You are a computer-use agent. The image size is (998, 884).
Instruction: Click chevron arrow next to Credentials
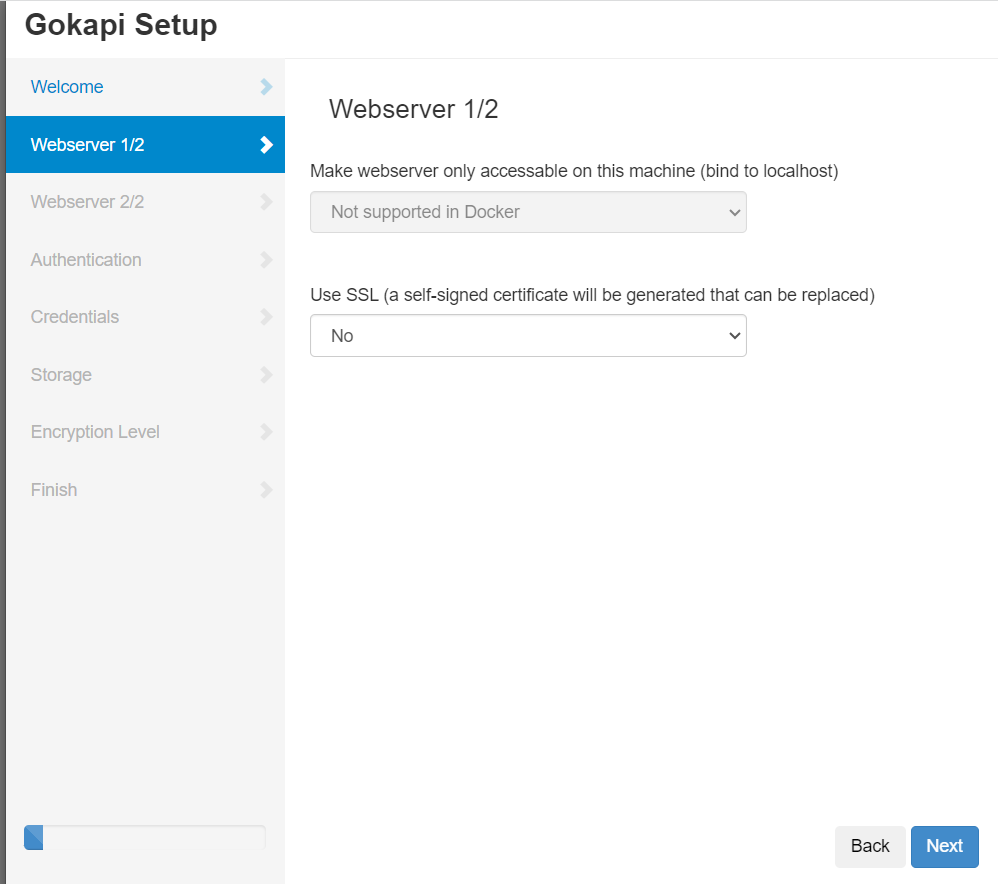point(266,317)
